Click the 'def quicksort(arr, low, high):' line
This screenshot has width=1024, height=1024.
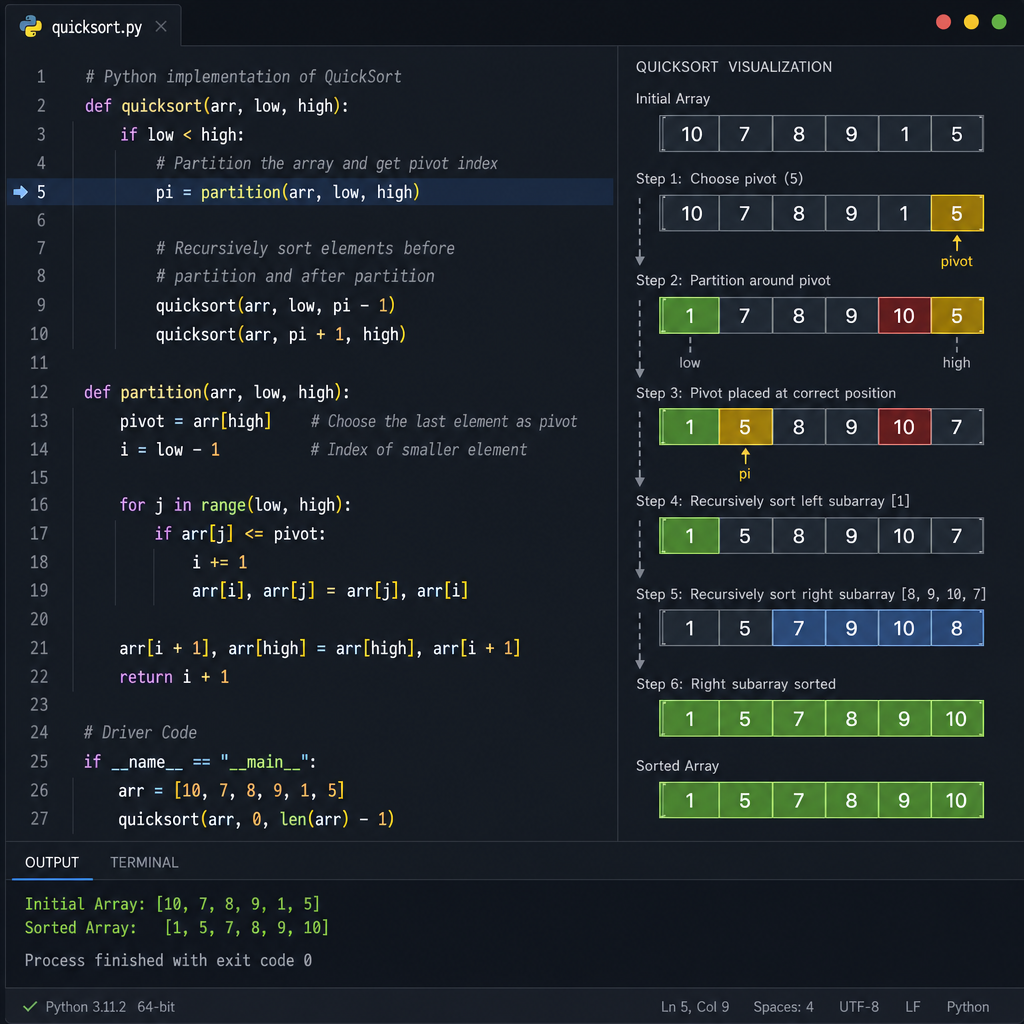[x=217, y=106]
